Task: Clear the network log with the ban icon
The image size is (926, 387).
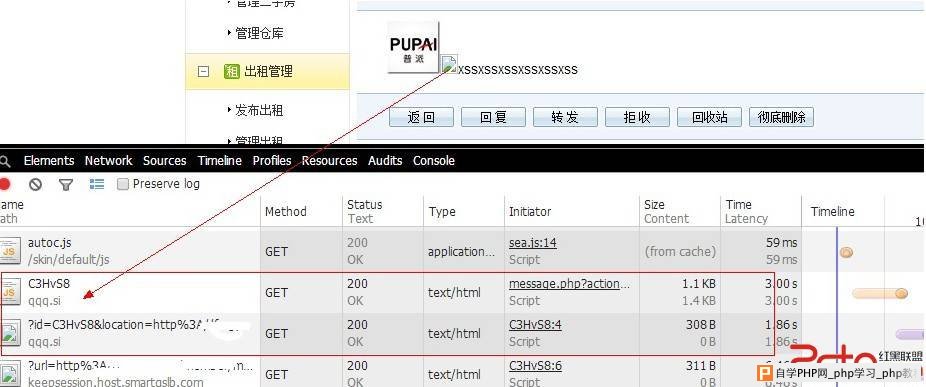Action: 35,184
